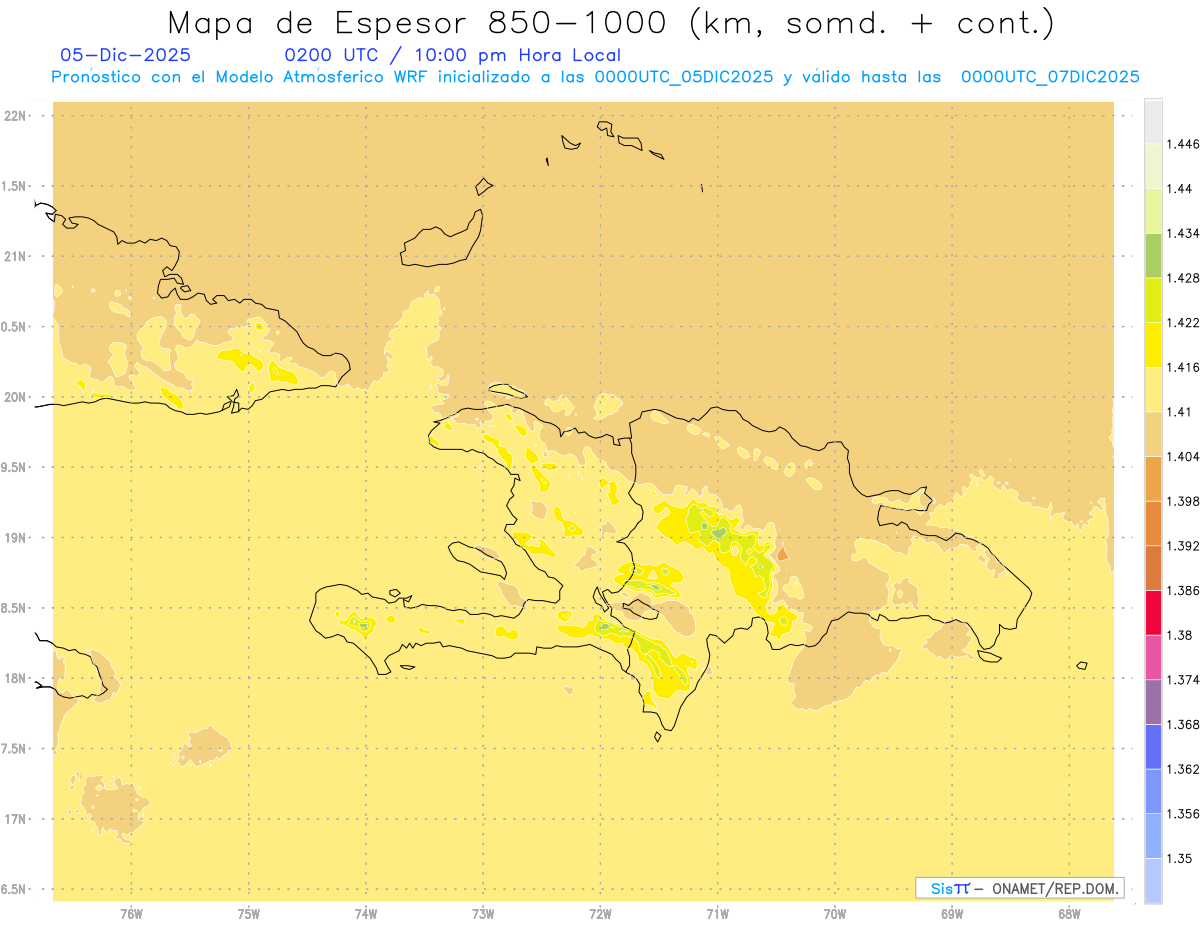
Task: Click the valid-until time "0000UTC_07DIC2025"
Action: tap(1050, 77)
